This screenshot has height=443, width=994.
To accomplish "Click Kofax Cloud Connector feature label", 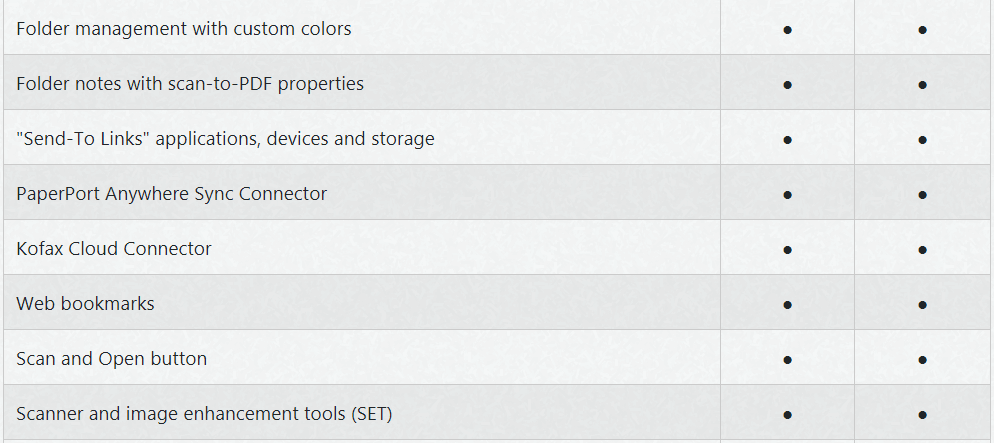I will pos(114,248).
